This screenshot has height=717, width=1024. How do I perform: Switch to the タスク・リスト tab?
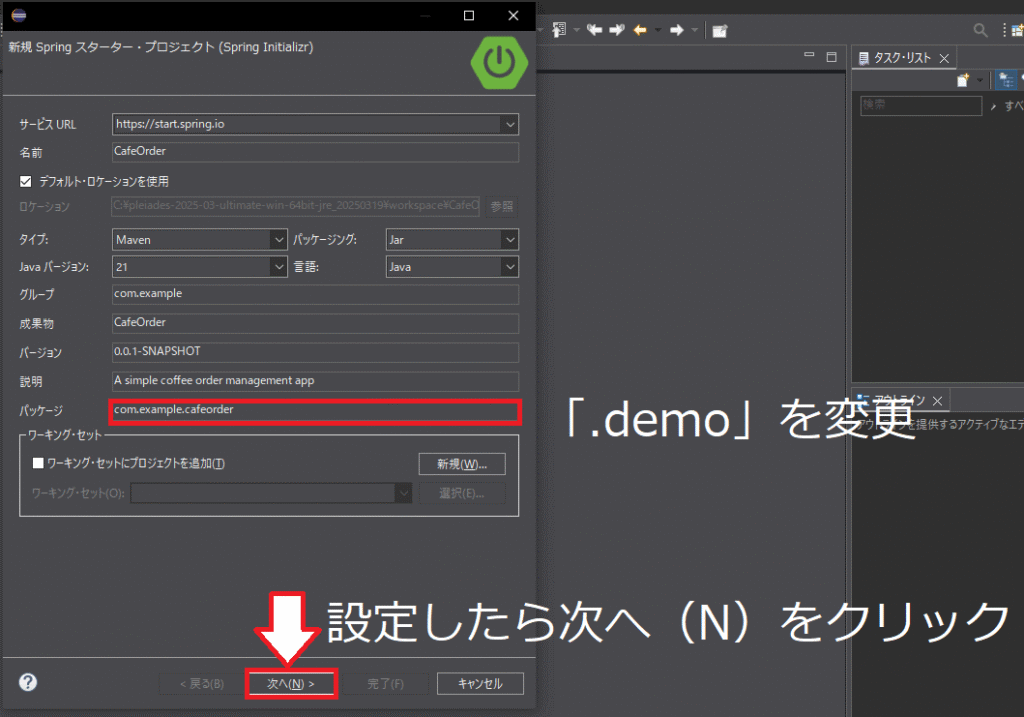click(x=903, y=58)
